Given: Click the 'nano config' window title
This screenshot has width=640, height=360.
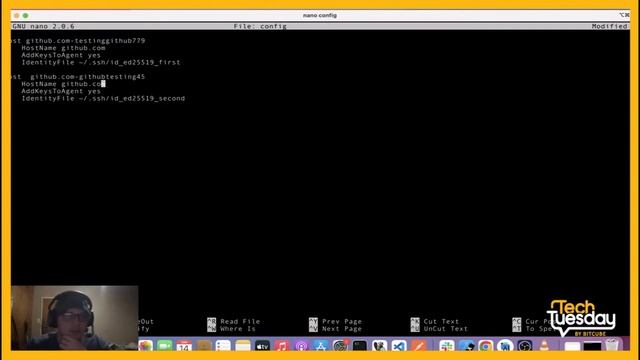Looking at the screenshot, I should click(x=320, y=15).
